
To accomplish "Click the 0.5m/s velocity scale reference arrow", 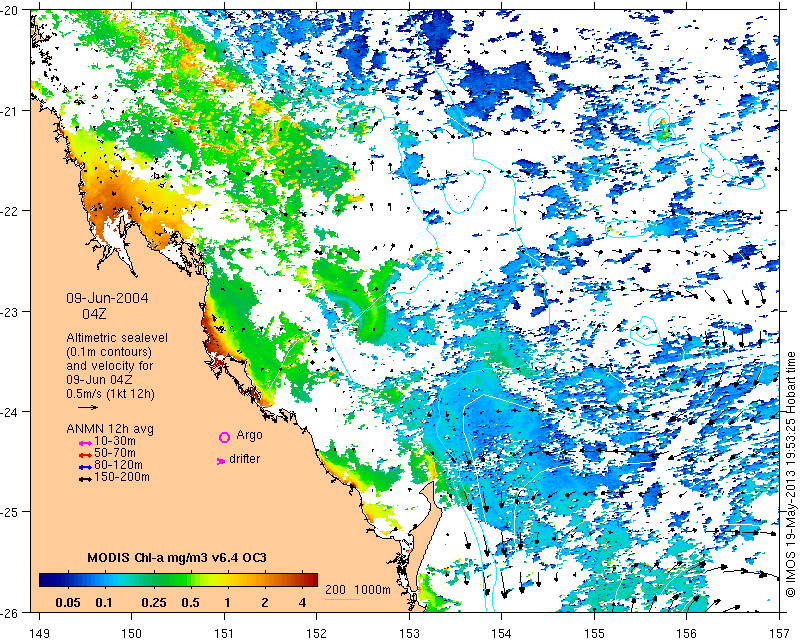I will coord(88,407).
